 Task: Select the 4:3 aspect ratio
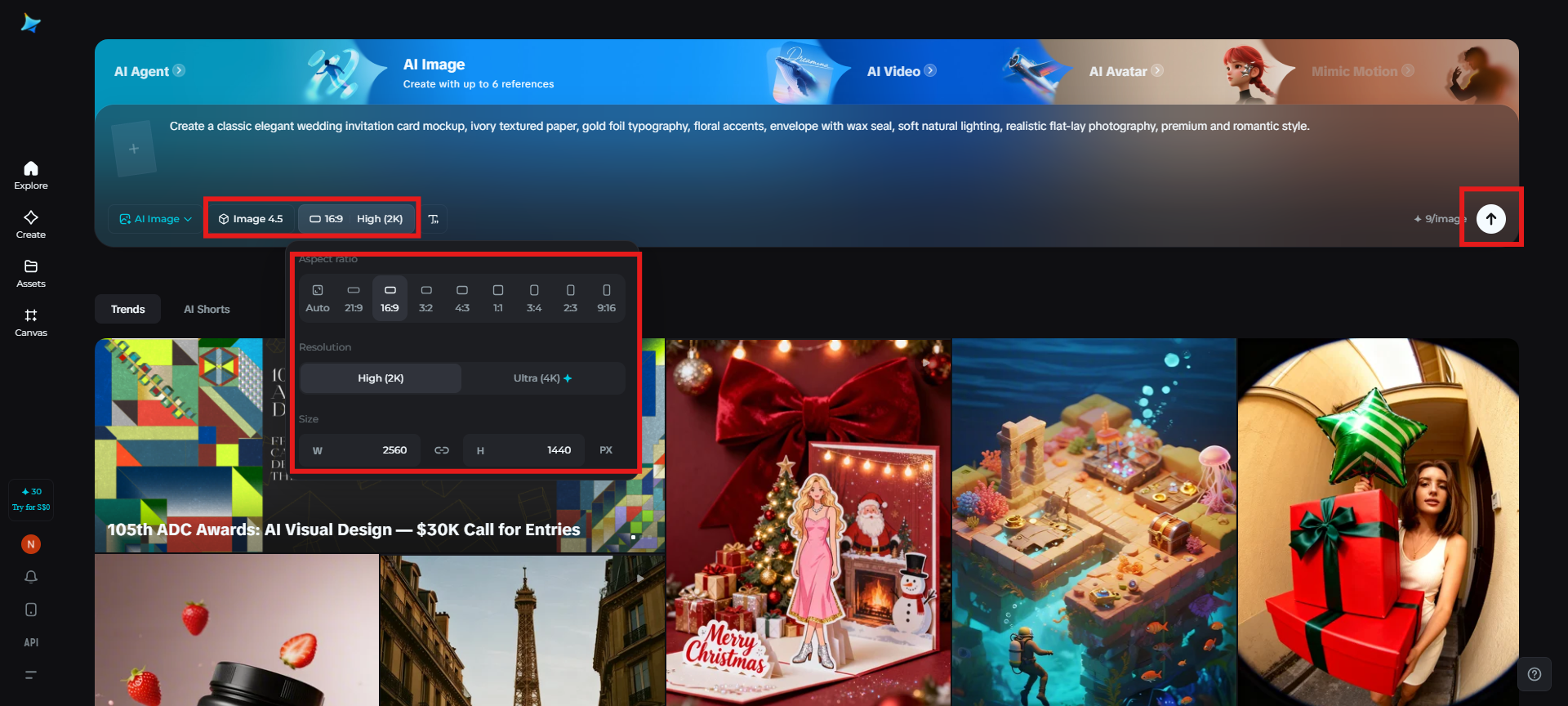(x=462, y=298)
